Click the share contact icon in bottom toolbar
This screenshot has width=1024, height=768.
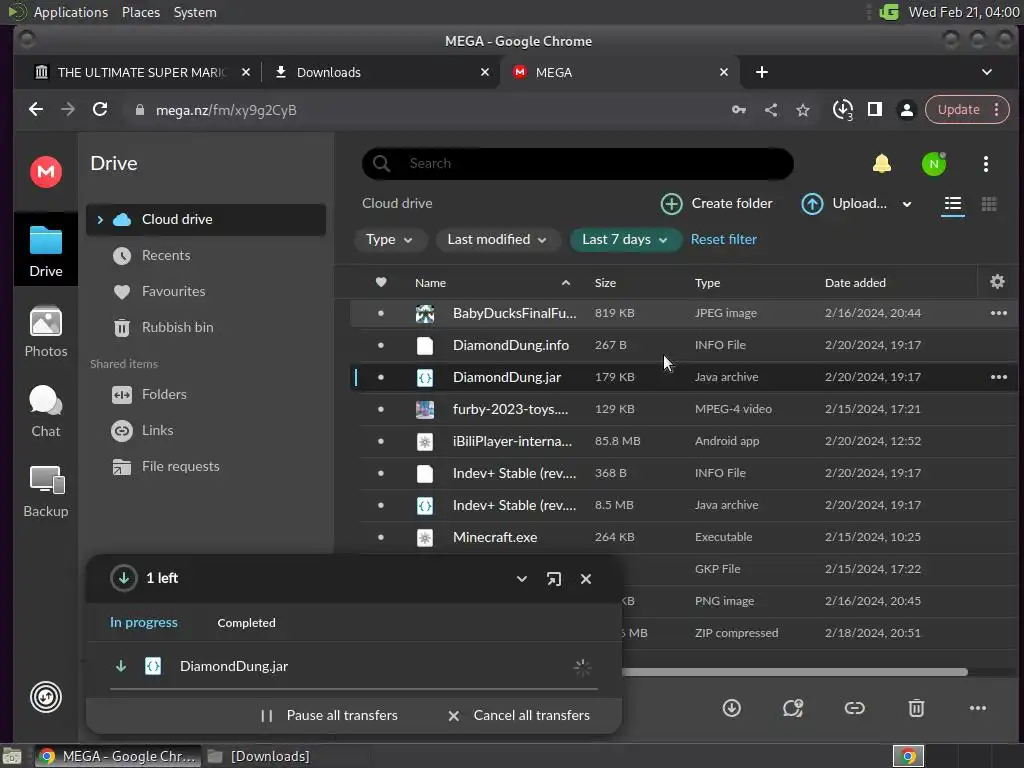(793, 708)
